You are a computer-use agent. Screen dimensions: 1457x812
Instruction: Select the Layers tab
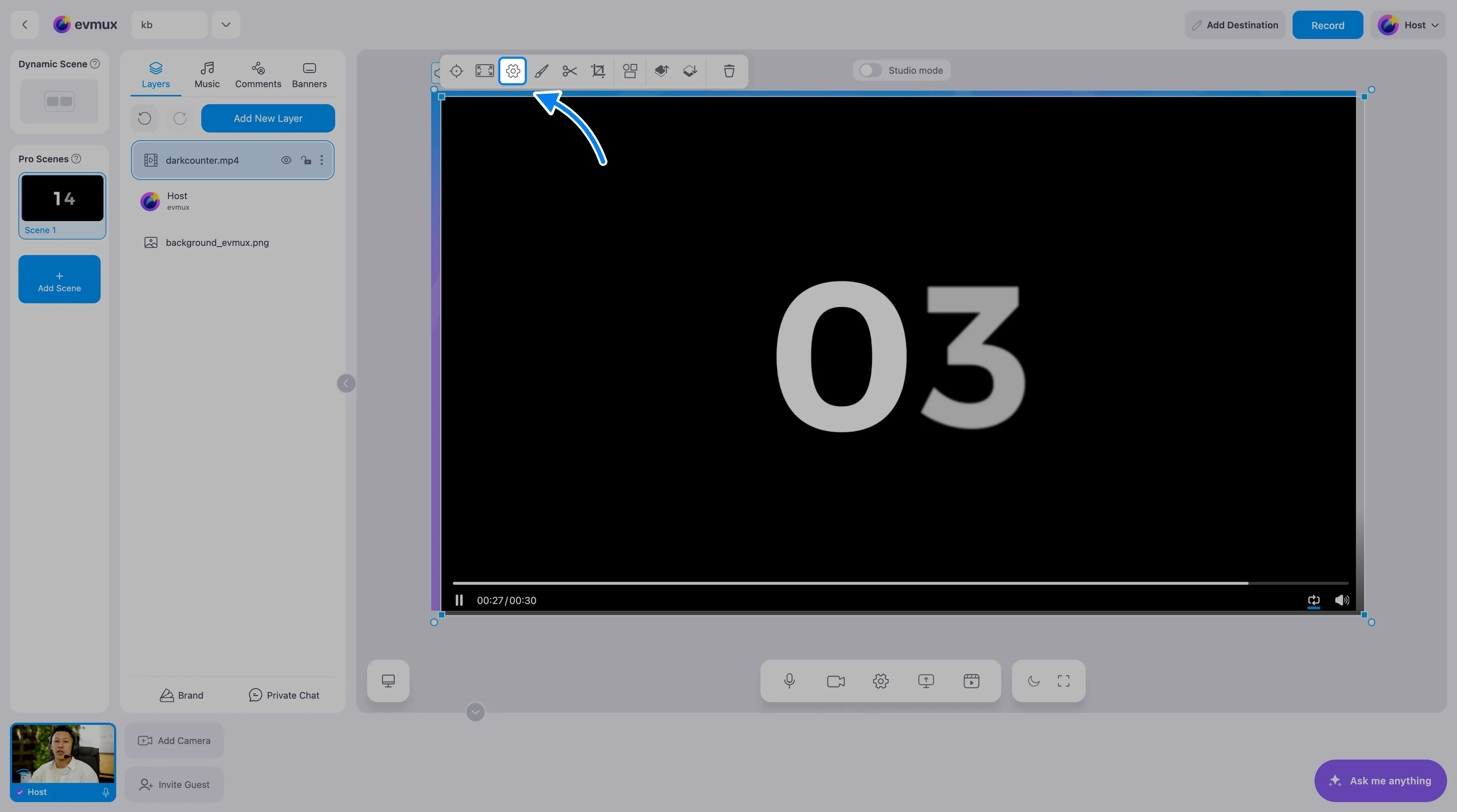tap(156, 75)
